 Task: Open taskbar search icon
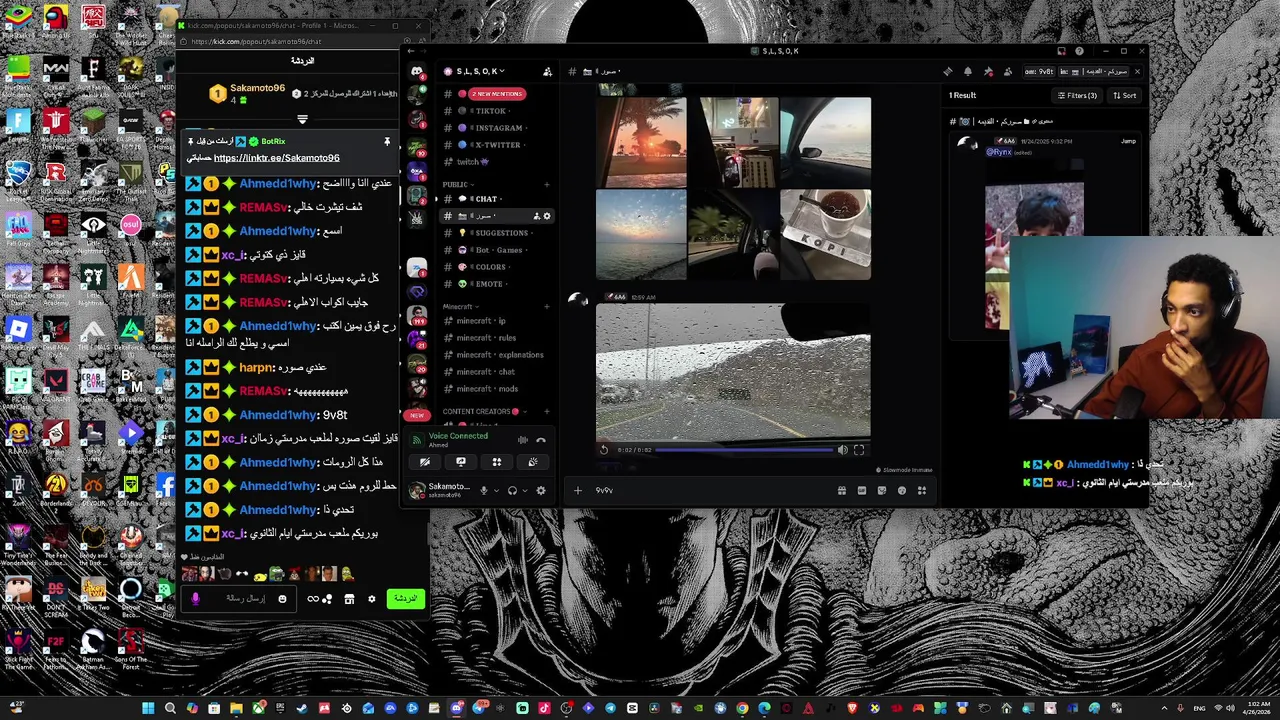170,708
